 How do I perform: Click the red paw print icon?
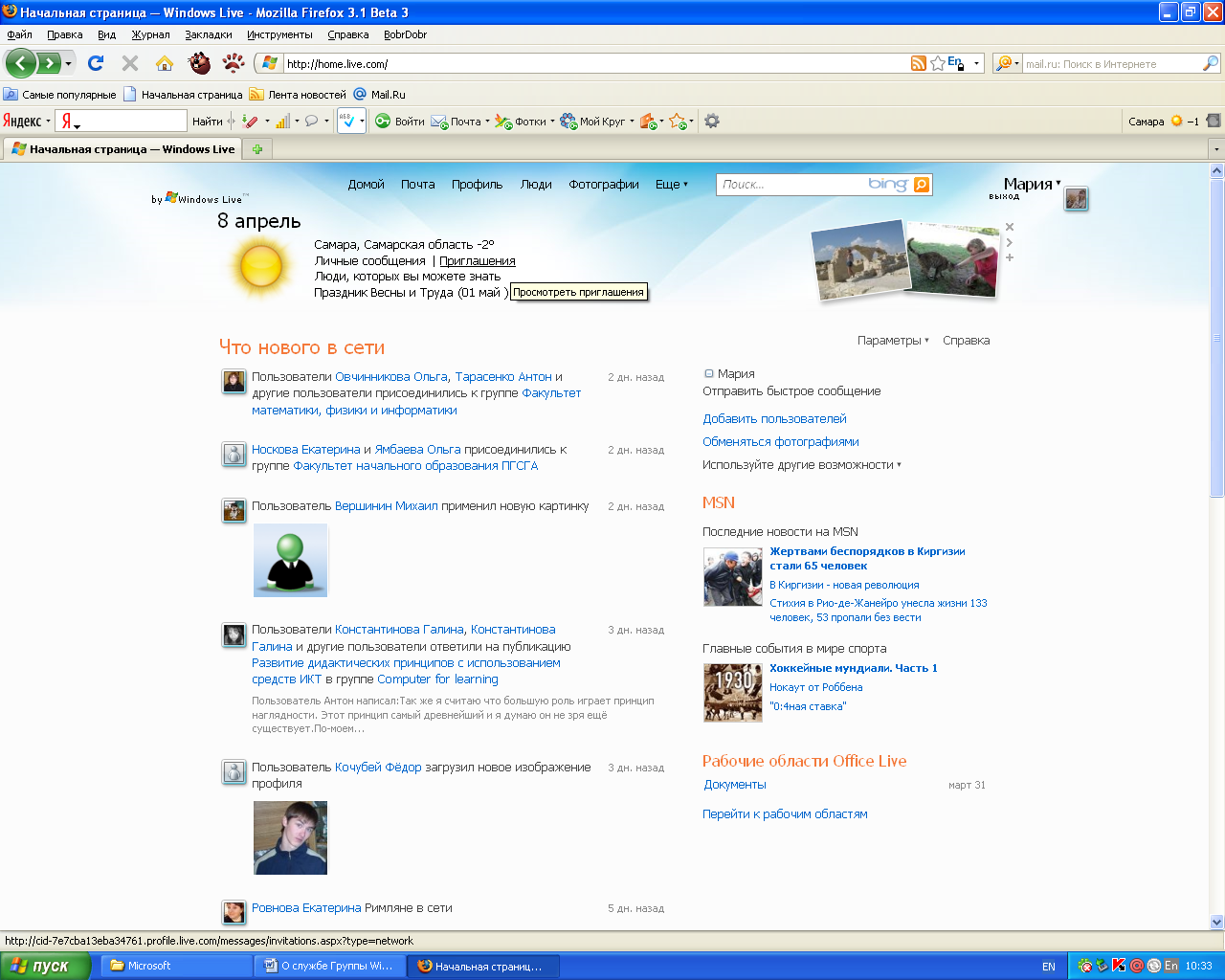click(x=234, y=63)
